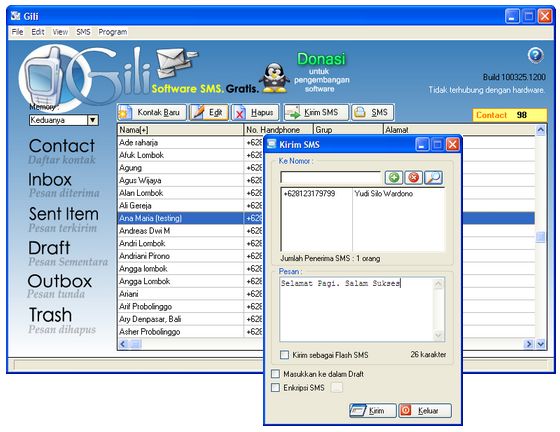Click the SMS toolbar button
The width and height of the screenshot is (560, 432).
tap(373, 112)
